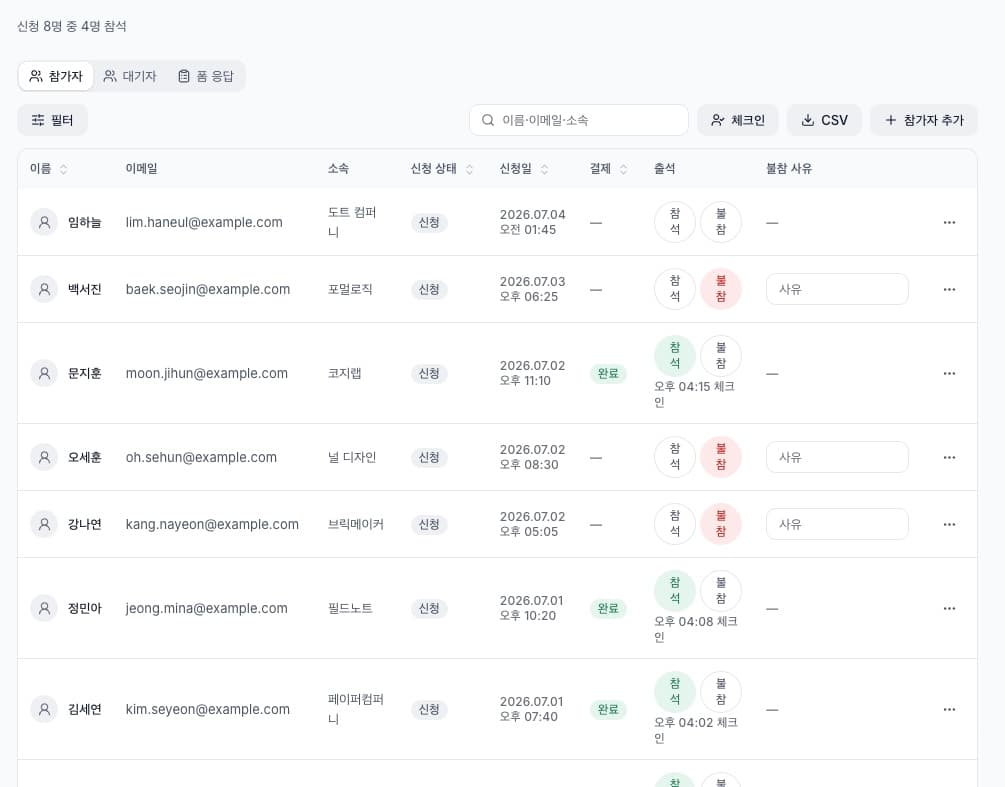
Task: Sort by the 신청일 column
Action: click(524, 169)
